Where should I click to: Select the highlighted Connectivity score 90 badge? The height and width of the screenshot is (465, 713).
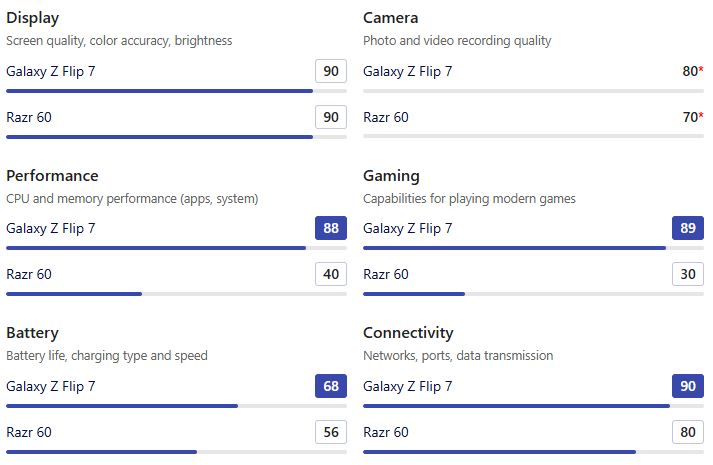688,386
